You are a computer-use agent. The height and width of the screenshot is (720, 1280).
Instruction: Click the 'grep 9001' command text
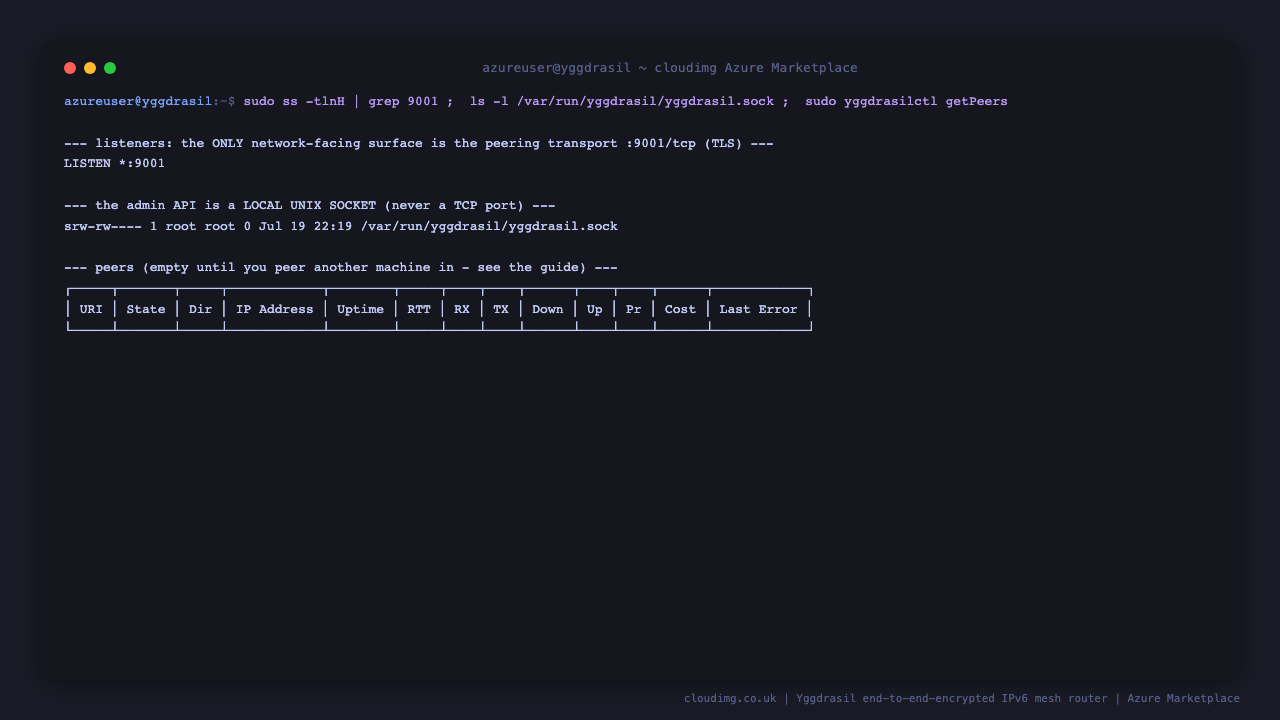[x=403, y=101]
